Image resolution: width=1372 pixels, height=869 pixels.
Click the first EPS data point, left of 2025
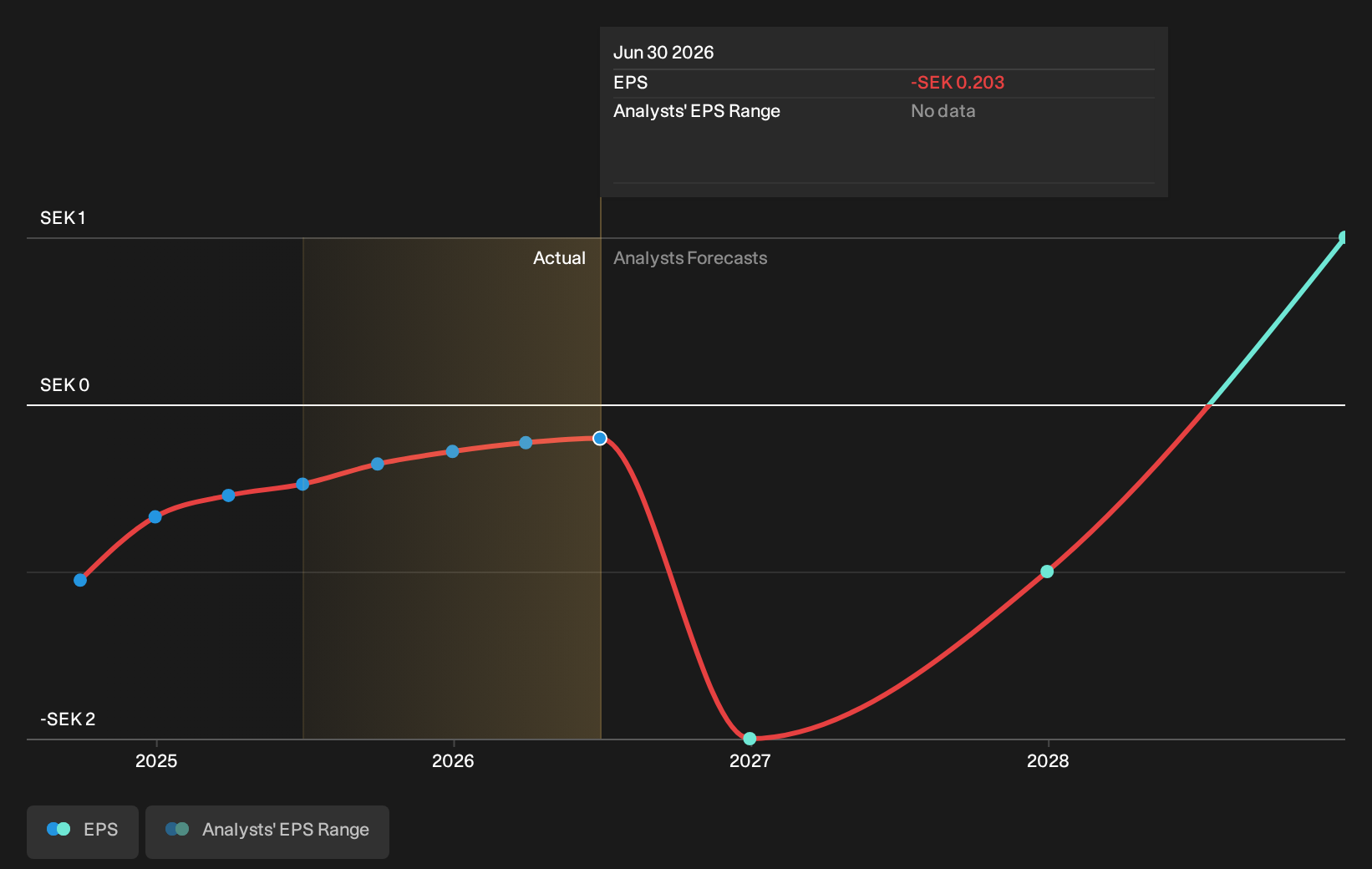(x=80, y=580)
